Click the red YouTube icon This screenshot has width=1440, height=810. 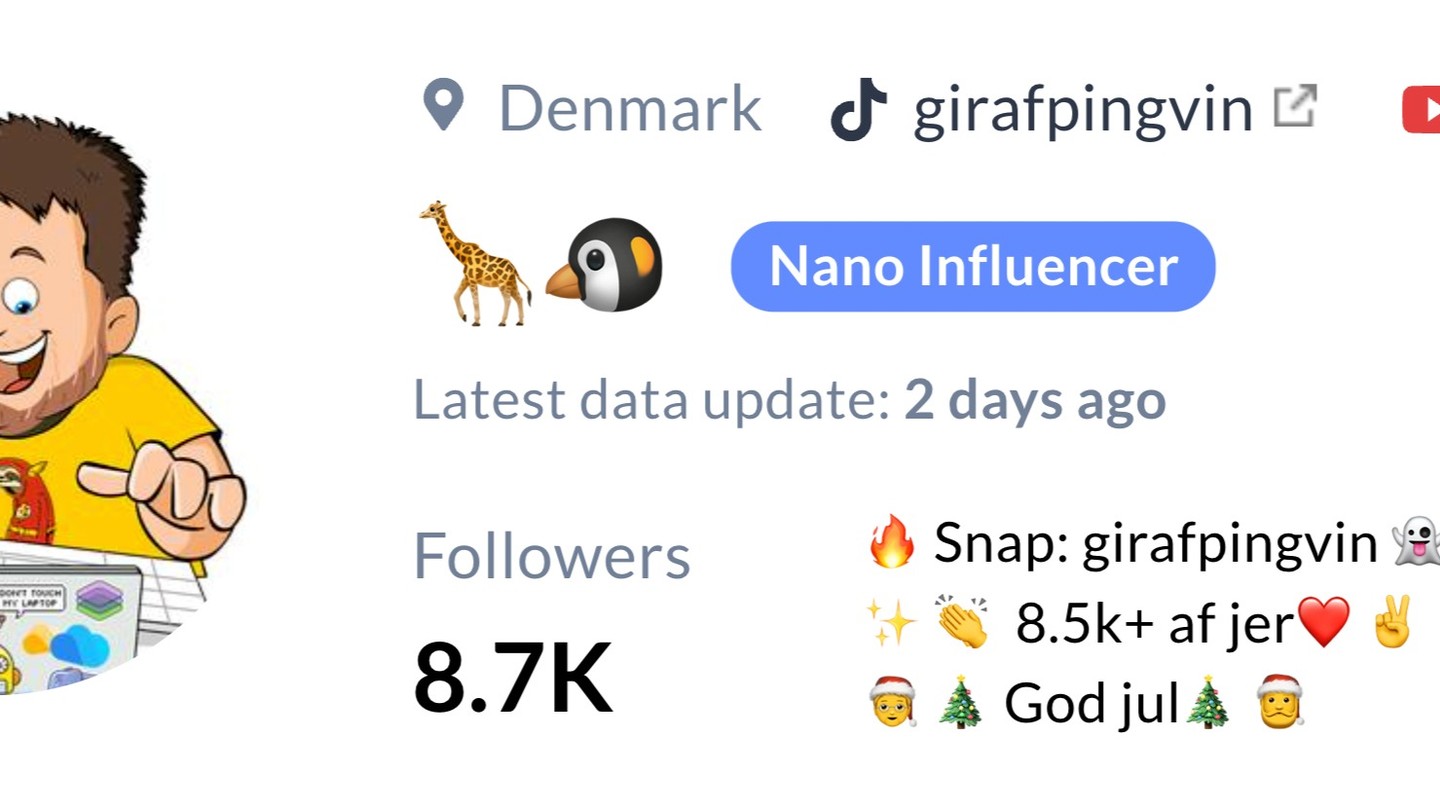(x=1422, y=109)
